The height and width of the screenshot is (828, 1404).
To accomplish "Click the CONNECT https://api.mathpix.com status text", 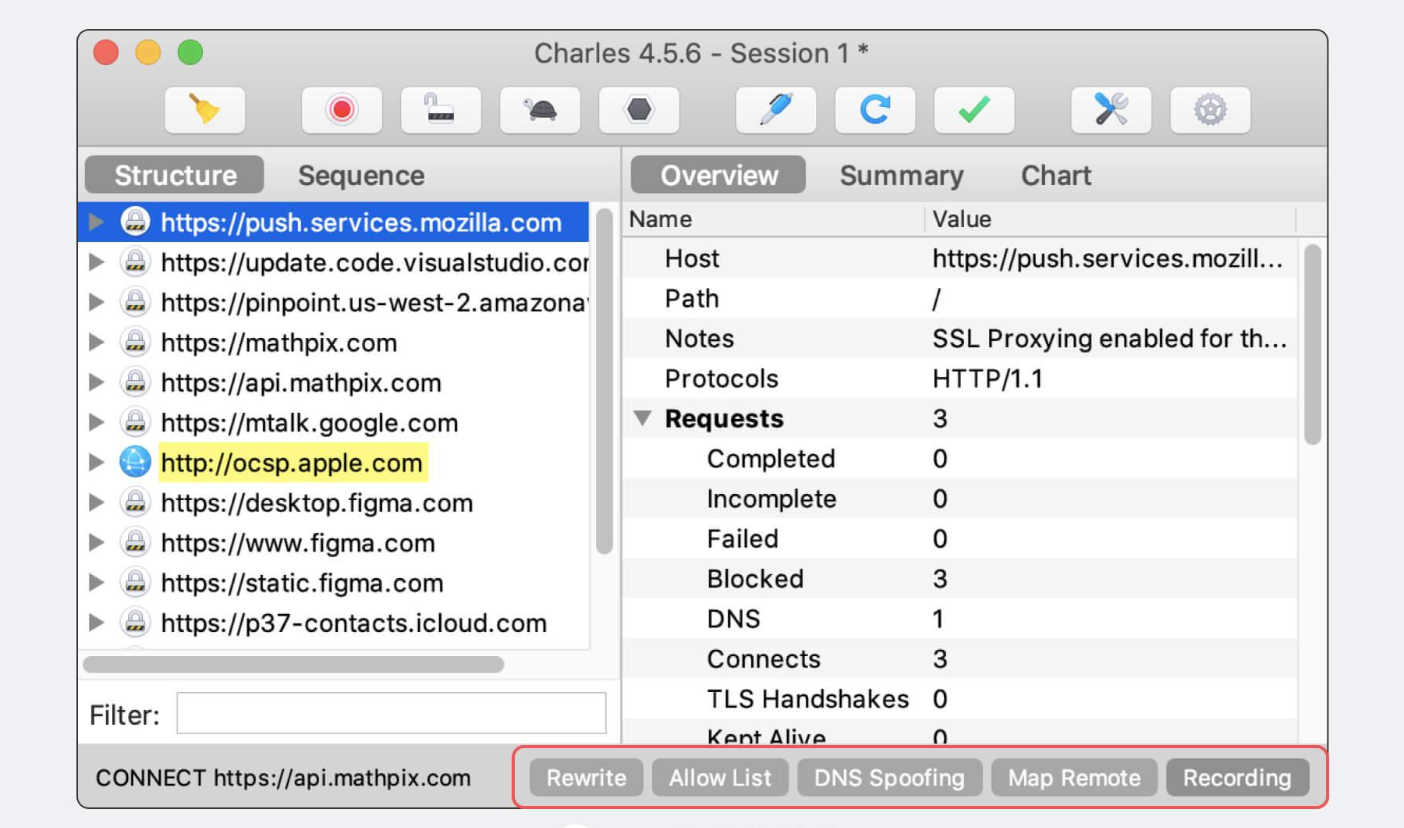I will point(283,778).
